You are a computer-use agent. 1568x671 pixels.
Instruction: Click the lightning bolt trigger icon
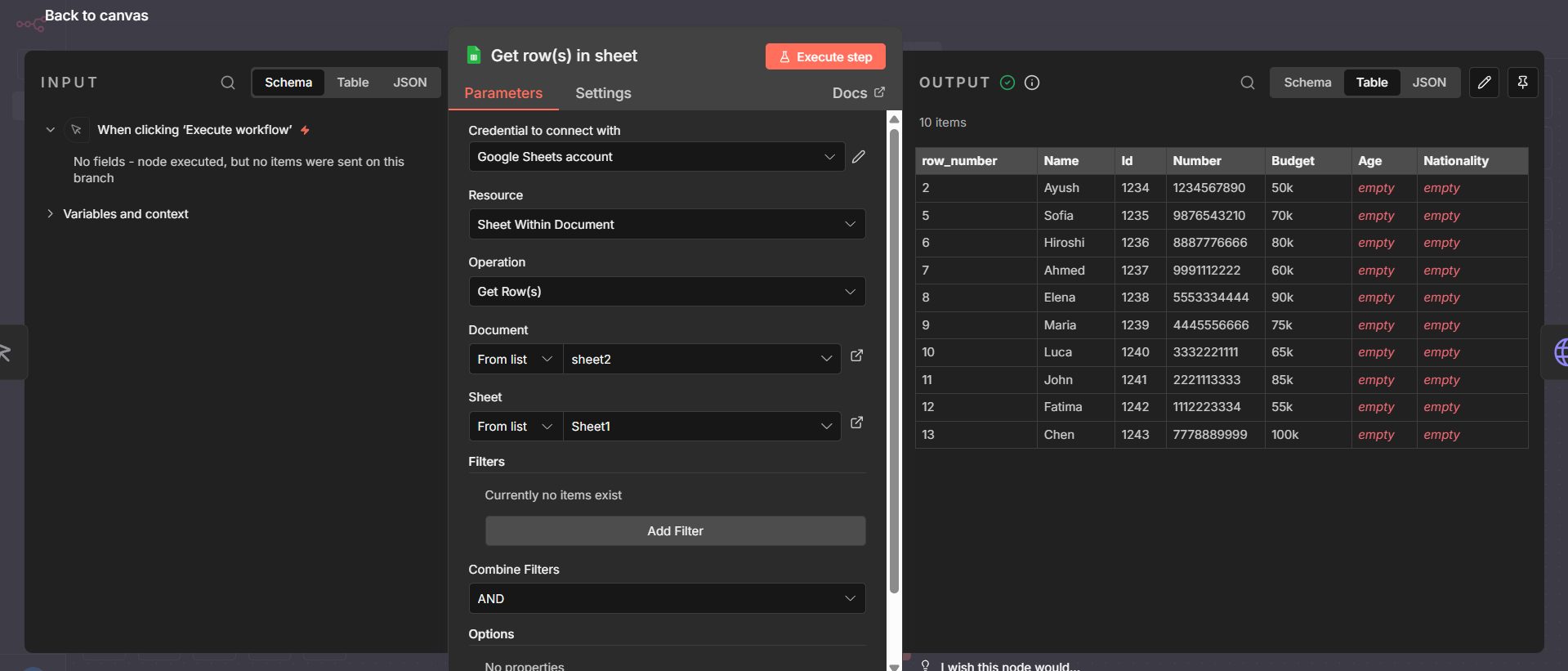coord(305,130)
